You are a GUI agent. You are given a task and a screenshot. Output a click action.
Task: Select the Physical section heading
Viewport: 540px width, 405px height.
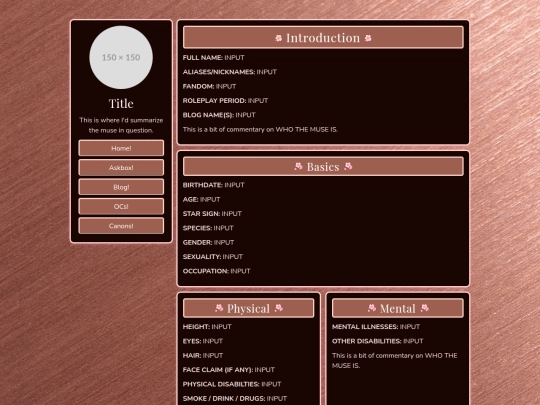[x=248, y=308]
